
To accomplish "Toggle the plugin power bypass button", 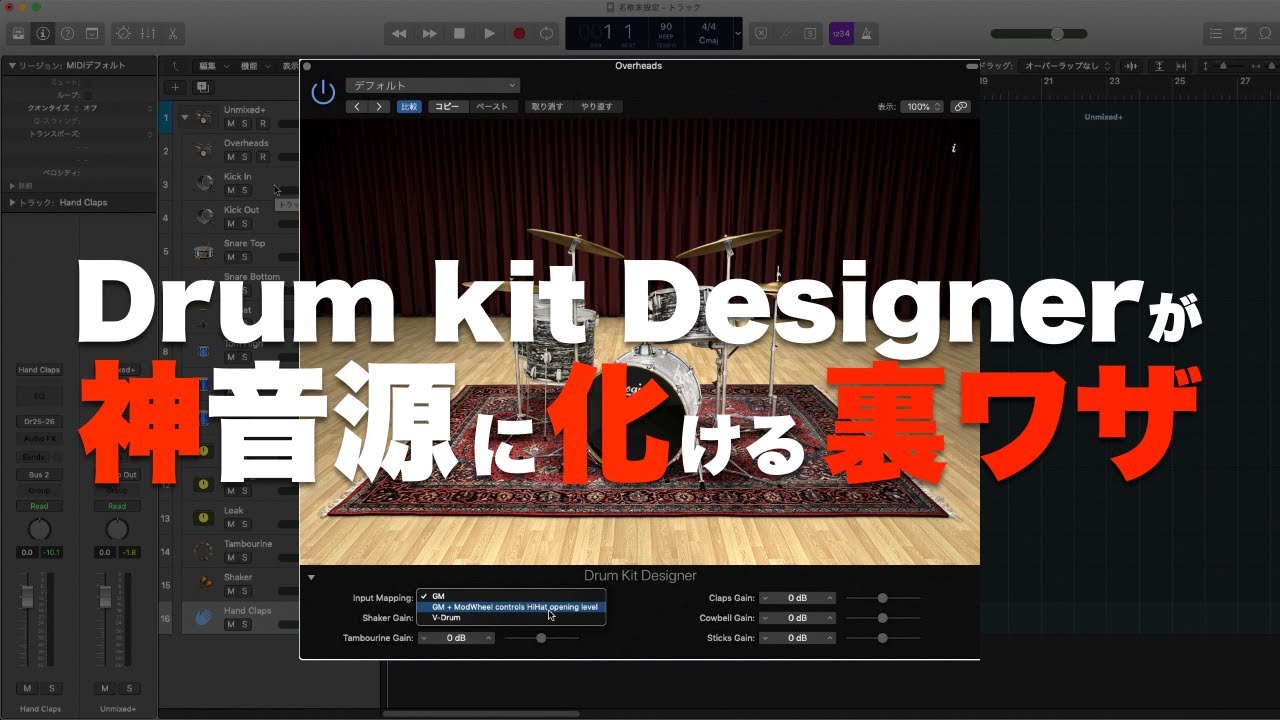I will point(323,93).
